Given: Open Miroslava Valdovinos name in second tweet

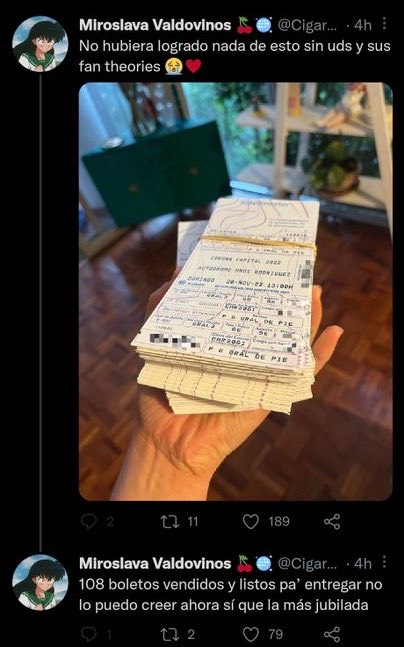Looking at the screenshot, I should [155, 563].
